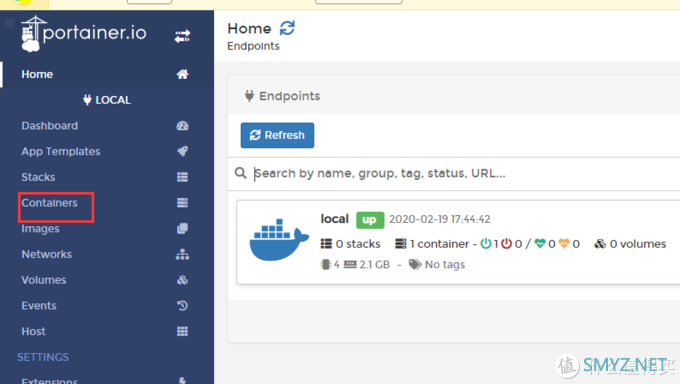Toggle the sidebar collapse arrows icon

tap(182, 36)
